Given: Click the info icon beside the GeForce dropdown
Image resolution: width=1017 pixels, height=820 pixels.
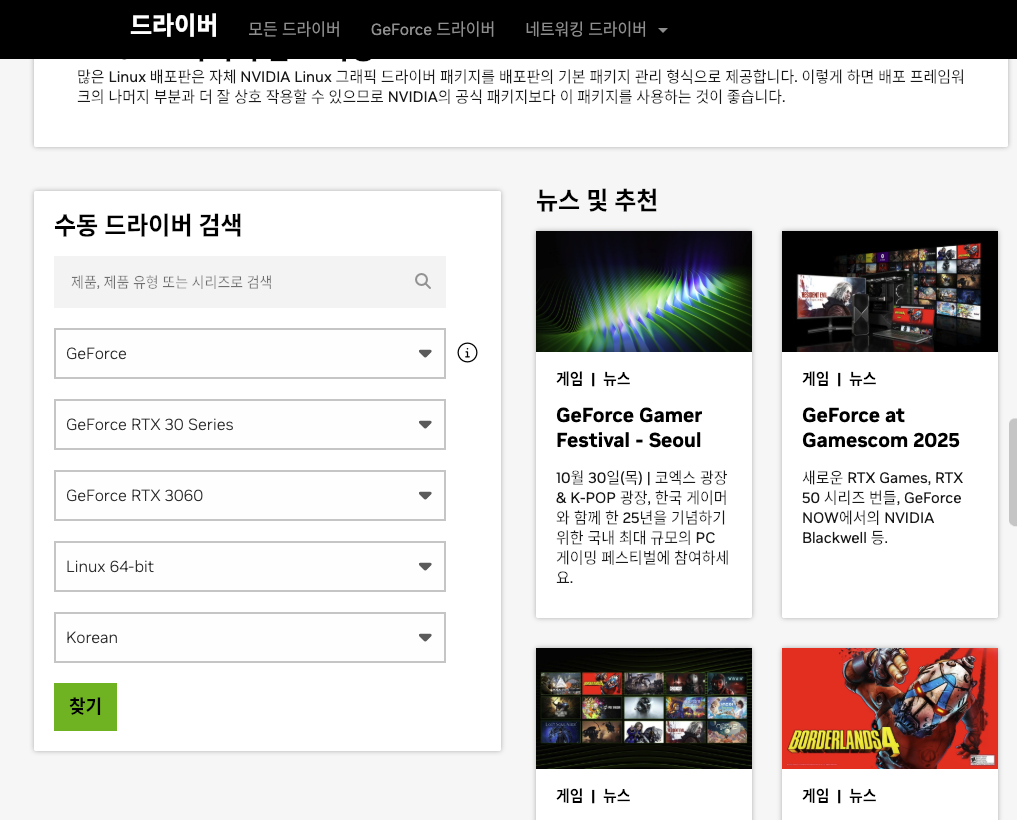Looking at the screenshot, I should point(466,352).
